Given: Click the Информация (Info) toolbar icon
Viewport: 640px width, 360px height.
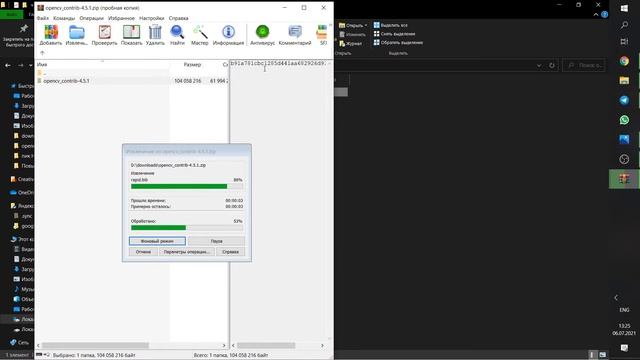Looking at the screenshot, I should click(x=228, y=35).
